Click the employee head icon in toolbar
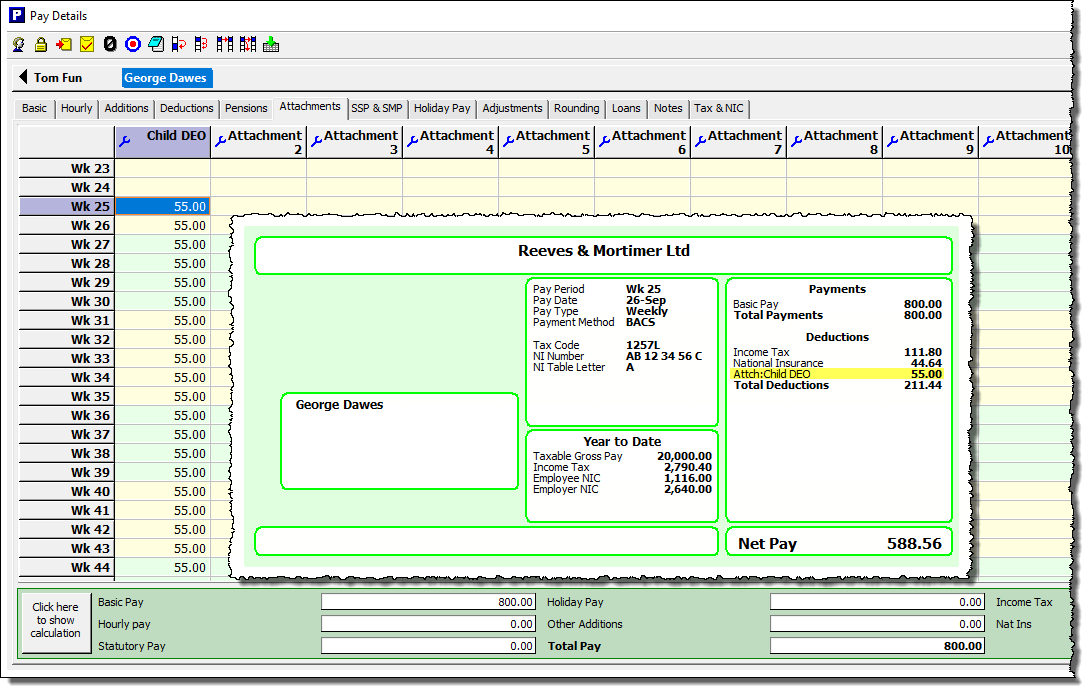This screenshot has height=693, width=1091. click(x=19, y=45)
